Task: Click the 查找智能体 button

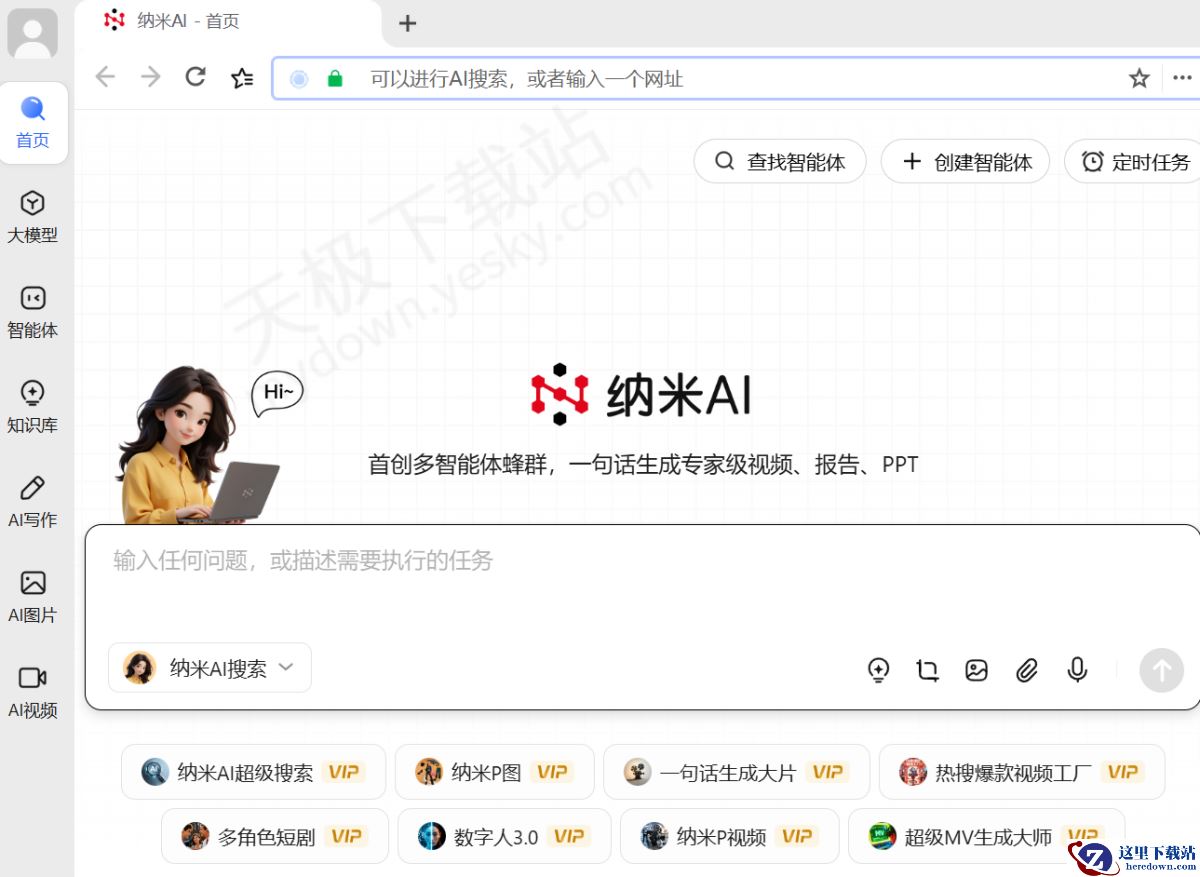Action: [x=780, y=161]
